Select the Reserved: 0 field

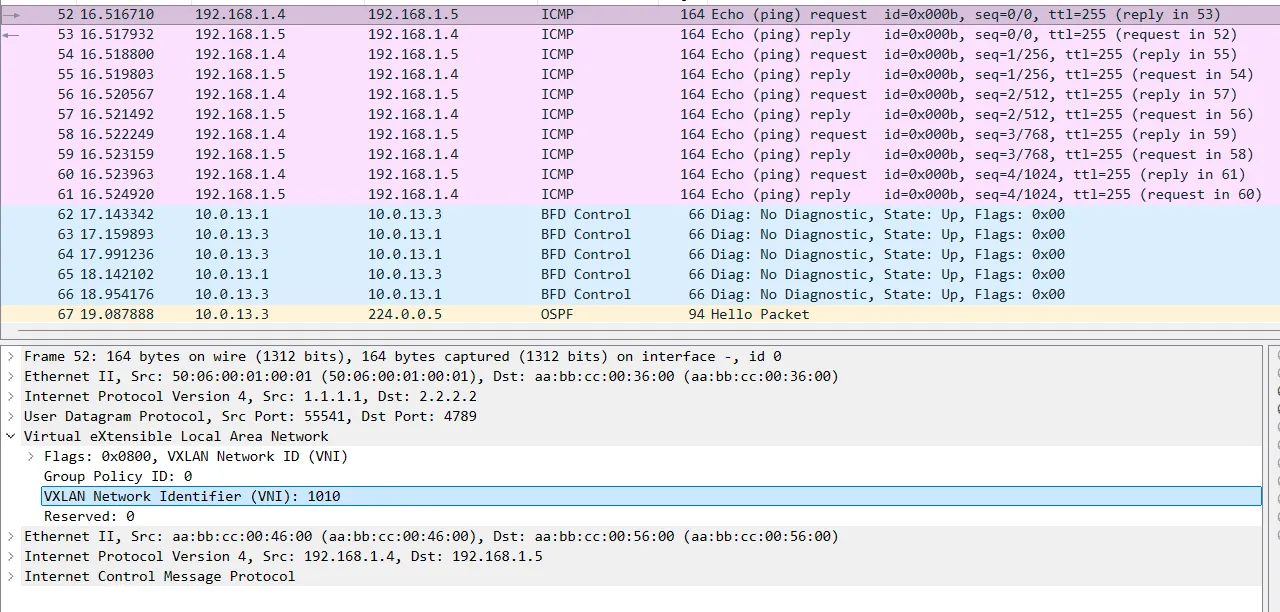89,517
